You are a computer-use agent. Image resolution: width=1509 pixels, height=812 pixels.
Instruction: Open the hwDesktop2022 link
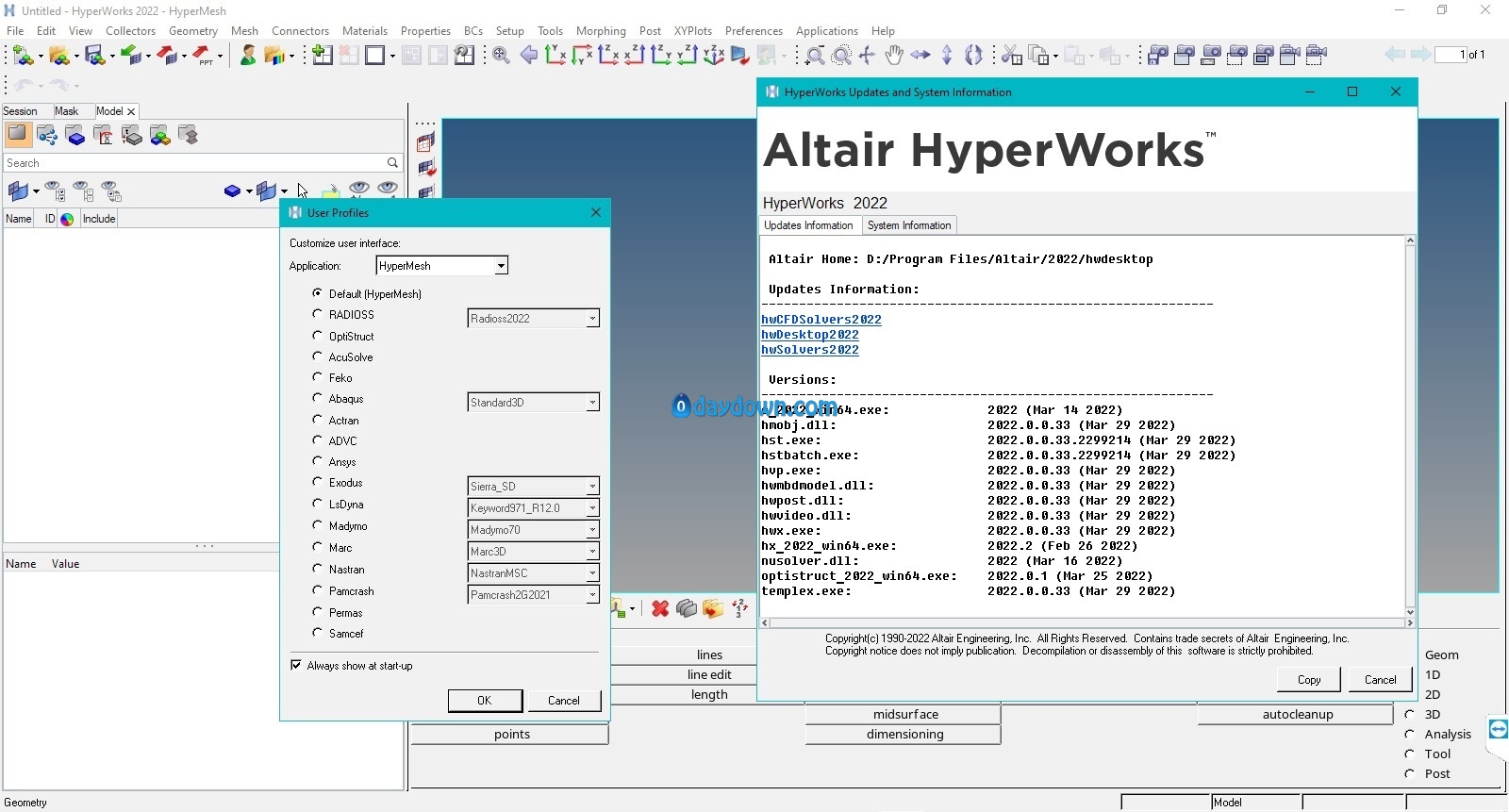810,335
